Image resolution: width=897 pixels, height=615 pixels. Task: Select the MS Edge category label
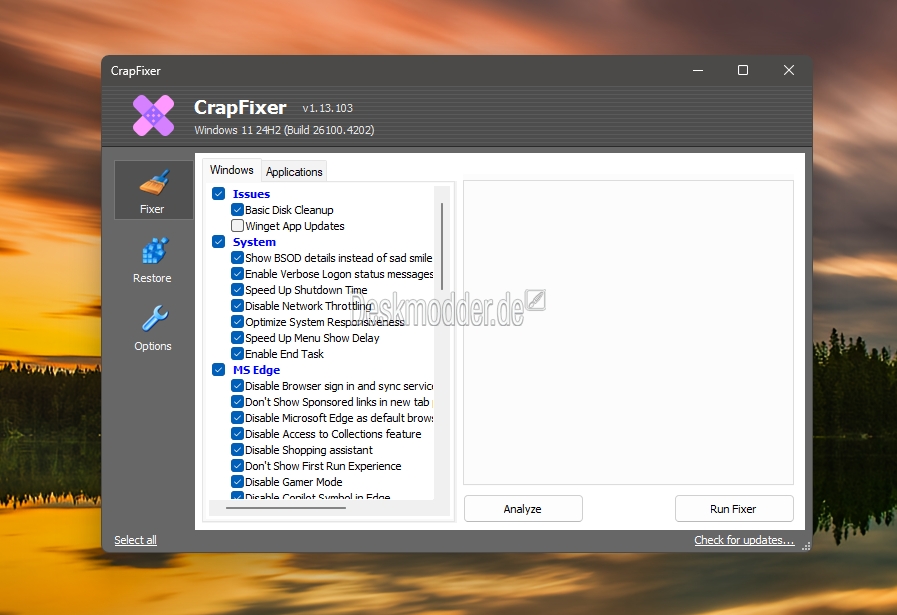pos(256,370)
